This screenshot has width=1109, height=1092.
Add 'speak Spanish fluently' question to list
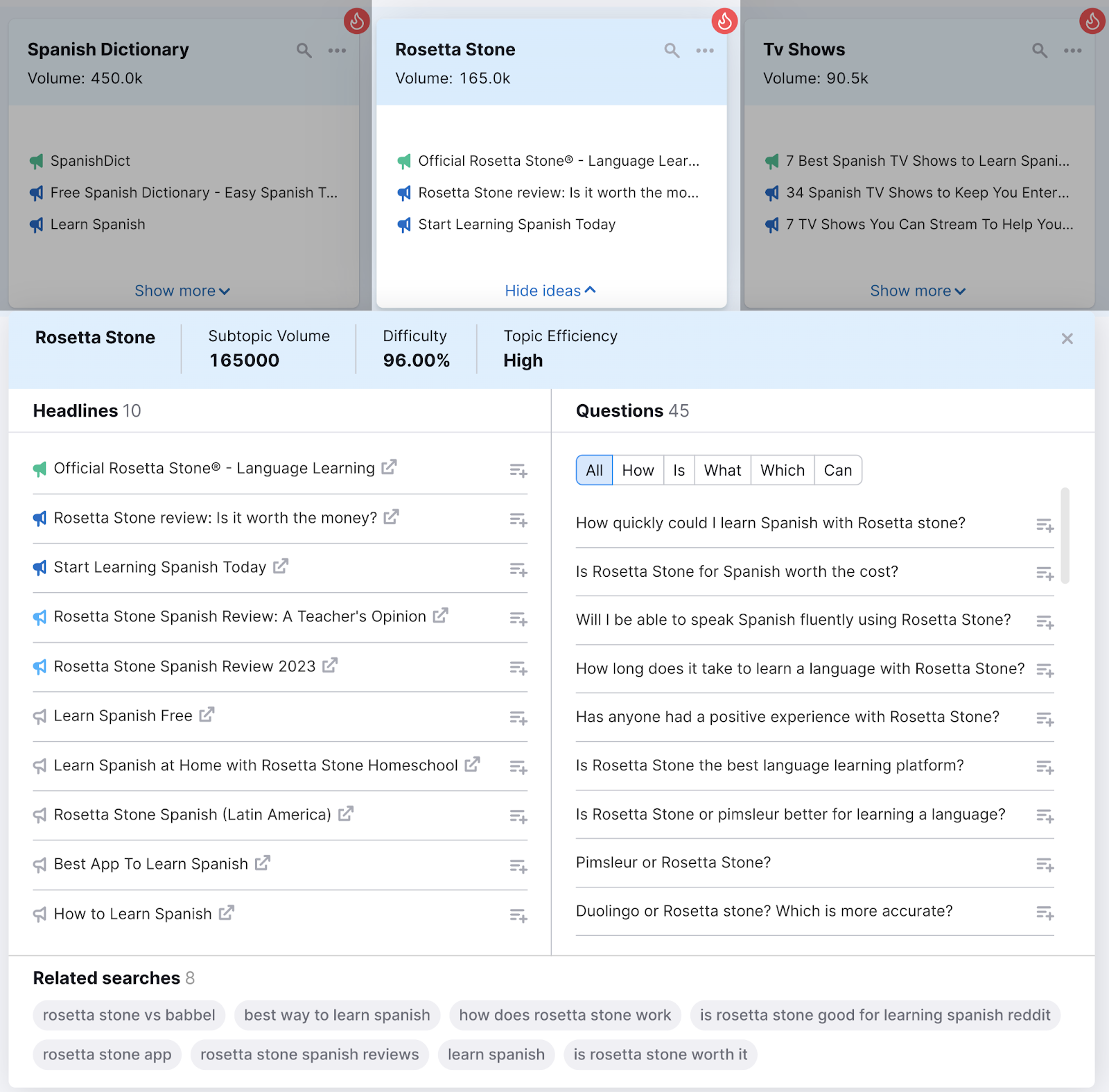click(x=1045, y=623)
